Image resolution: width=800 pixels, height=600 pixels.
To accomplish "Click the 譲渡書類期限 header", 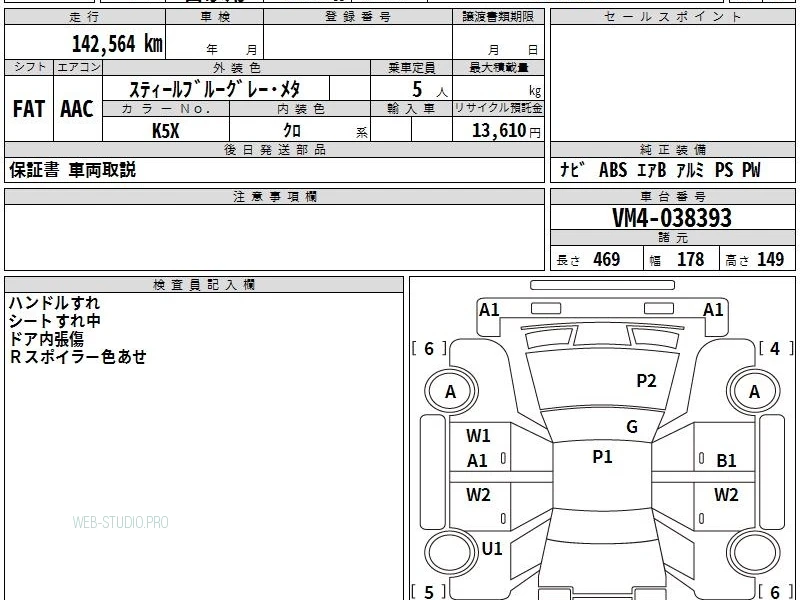I will 498,16.
